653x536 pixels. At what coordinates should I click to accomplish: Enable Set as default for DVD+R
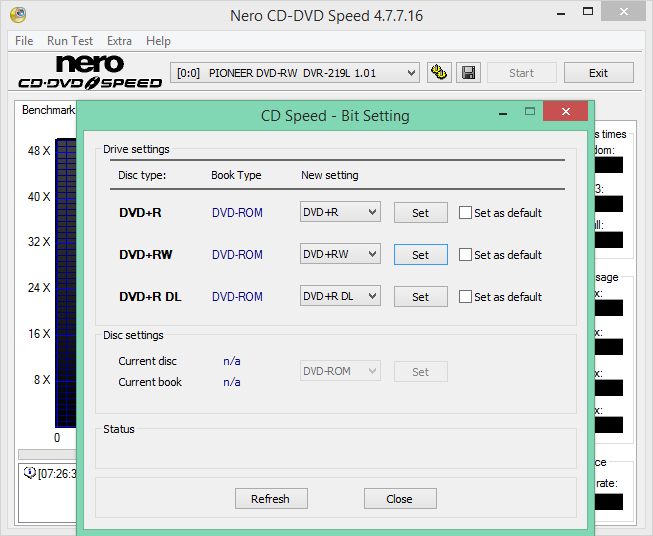tap(465, 212)
